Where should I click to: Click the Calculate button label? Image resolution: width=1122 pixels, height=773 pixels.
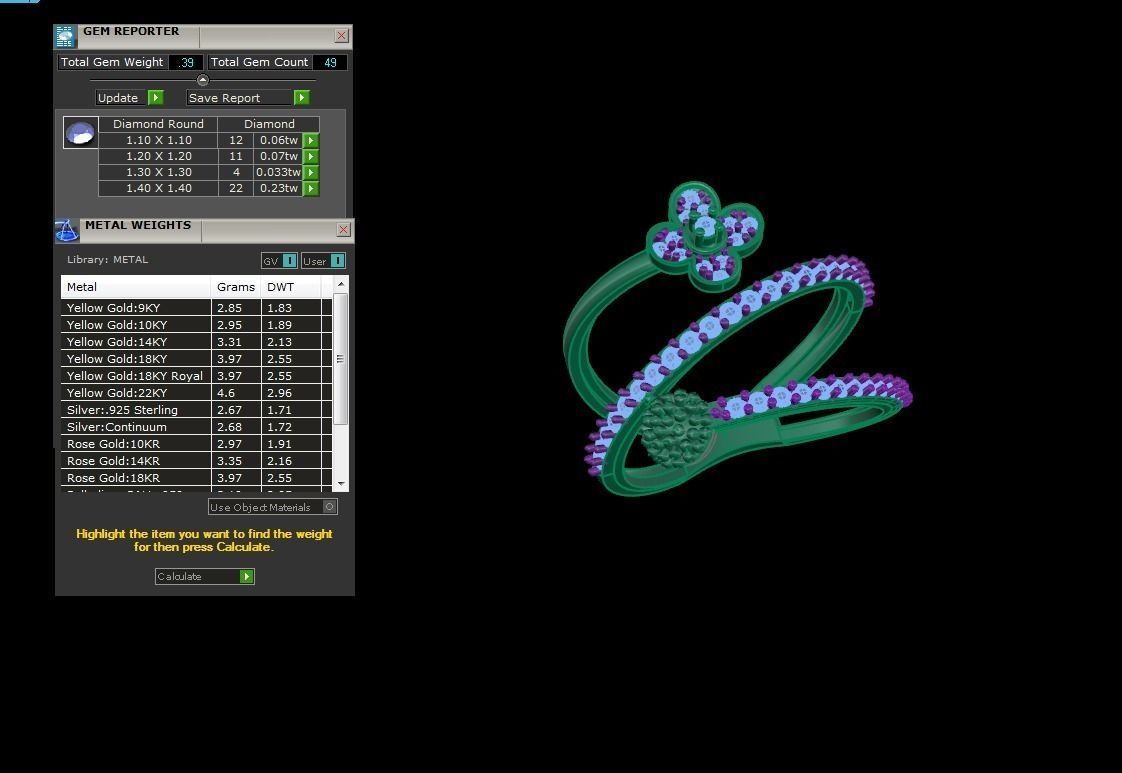[x=180, y=576]
